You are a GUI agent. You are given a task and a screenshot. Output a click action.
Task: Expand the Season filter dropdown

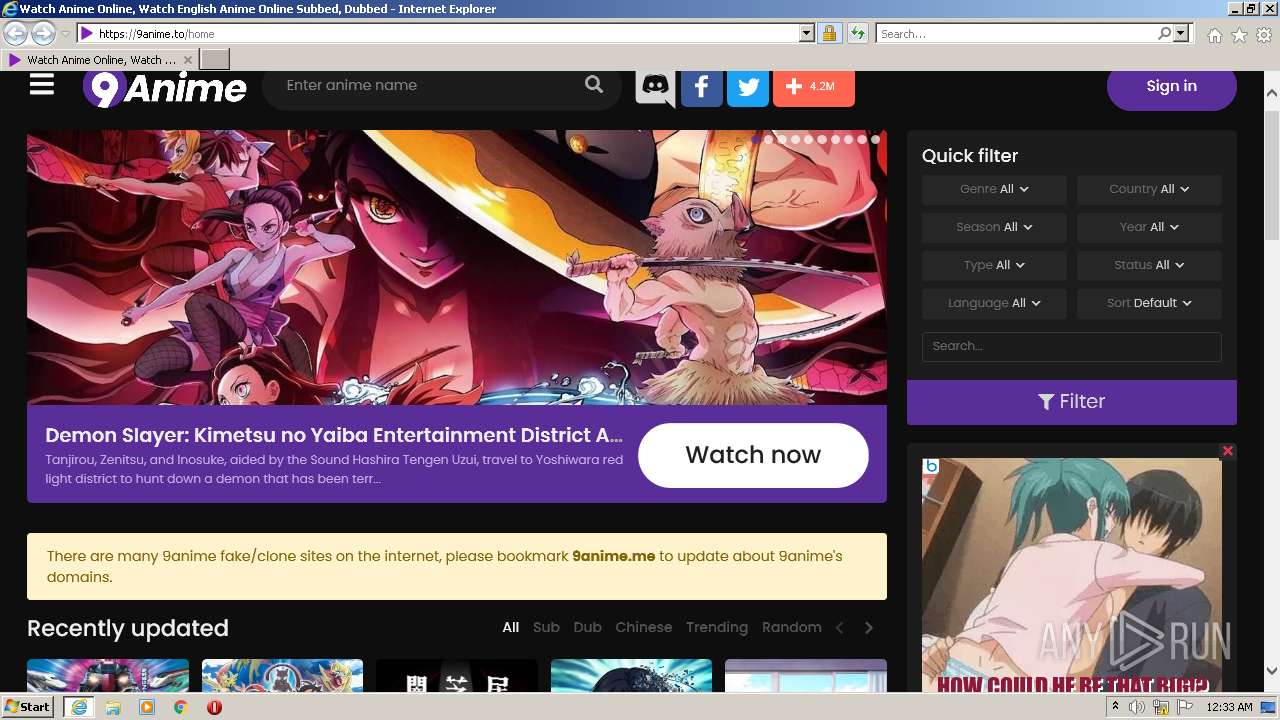coord(994,227)
